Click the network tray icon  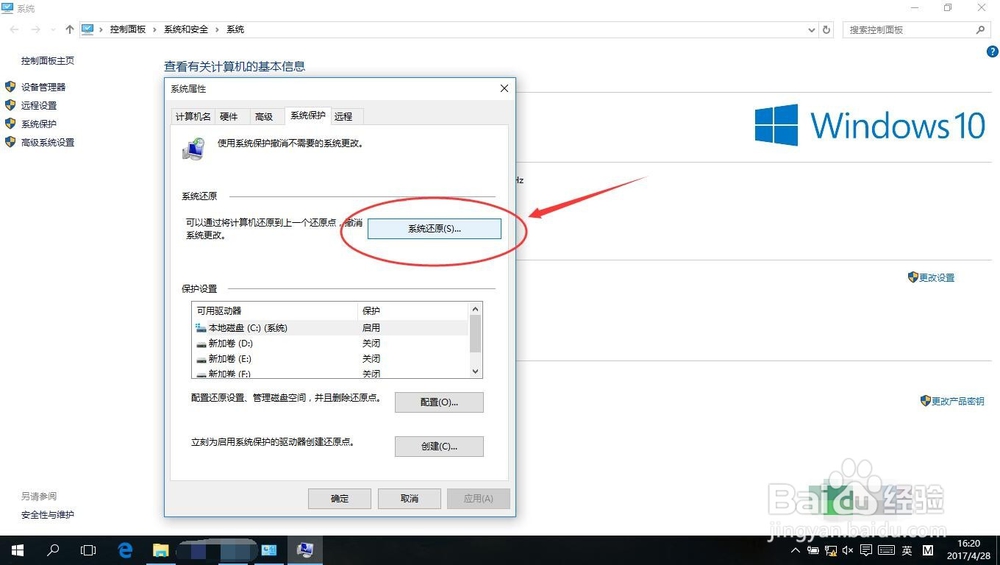830,550
